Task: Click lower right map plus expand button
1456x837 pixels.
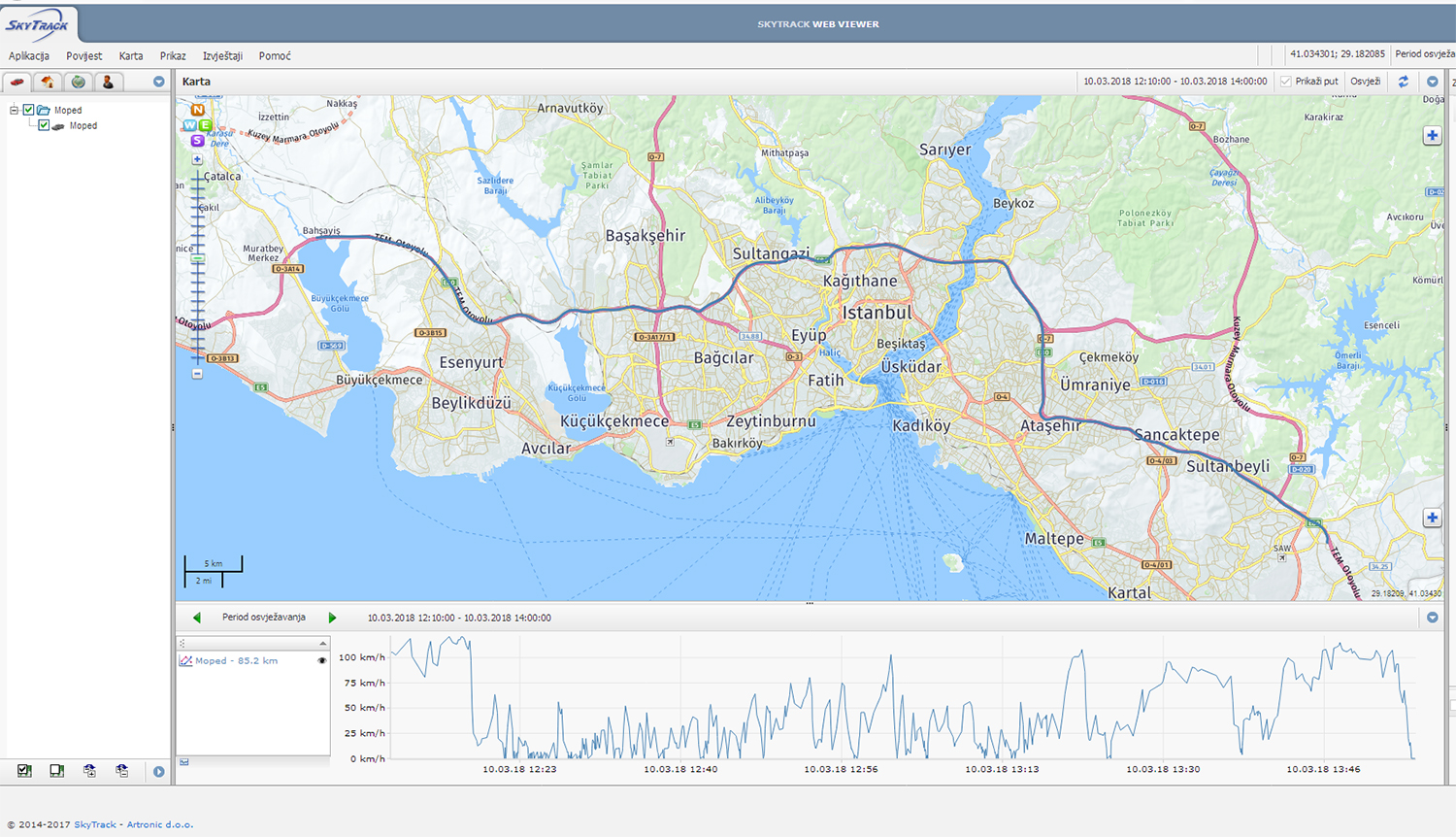Action: (x=1432, y=518)
